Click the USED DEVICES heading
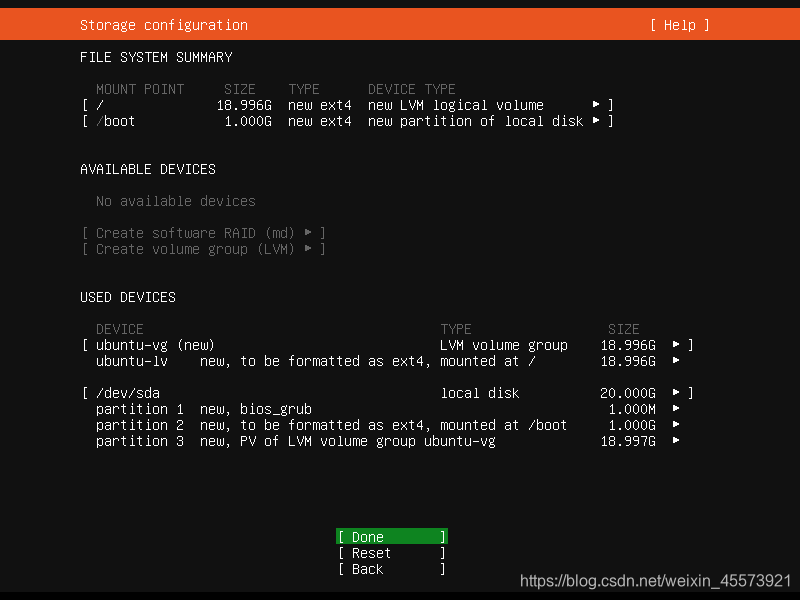 tap(128, 297)
